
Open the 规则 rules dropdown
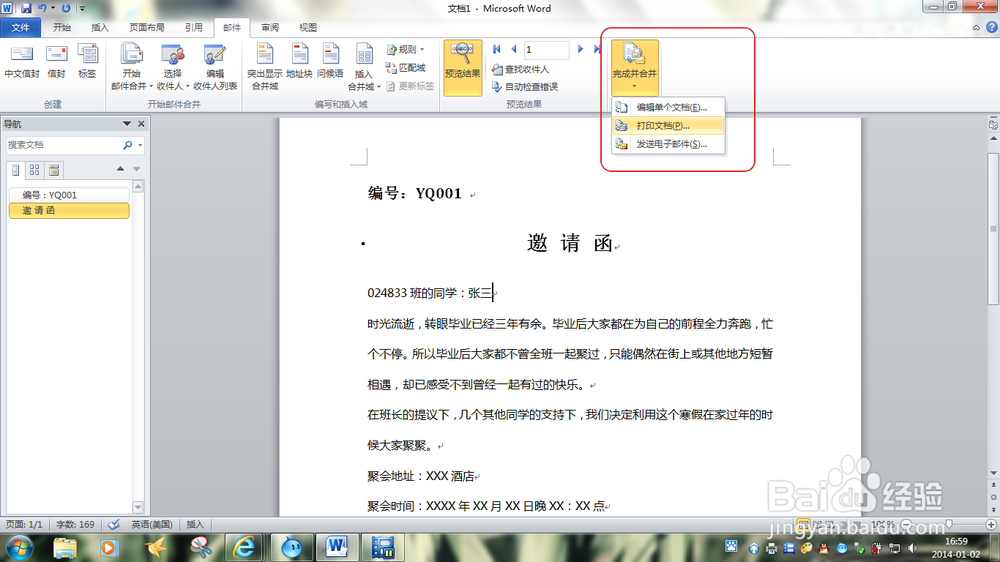pos(406,49)
